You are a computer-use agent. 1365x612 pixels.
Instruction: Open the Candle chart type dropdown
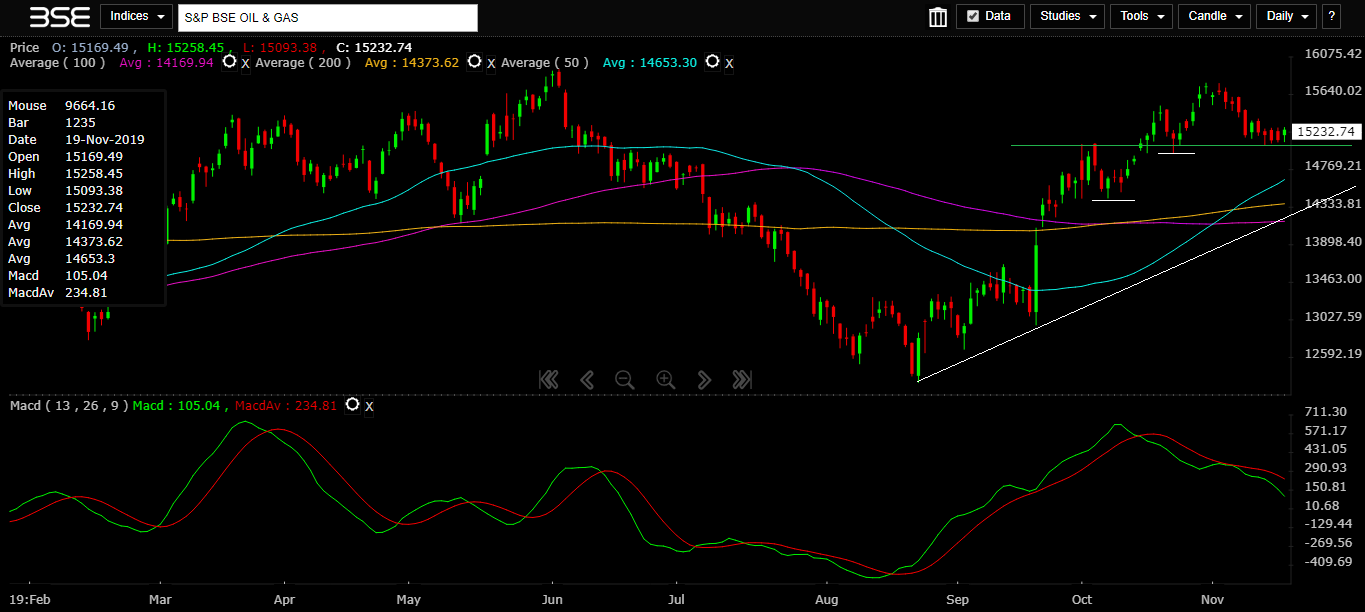1214,16
